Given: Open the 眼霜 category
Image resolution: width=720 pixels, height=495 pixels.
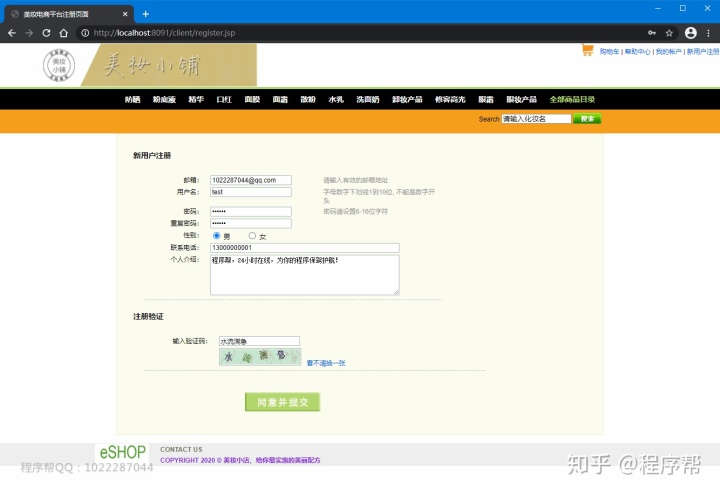Looking at the screenshot, I should click(486, 99).
